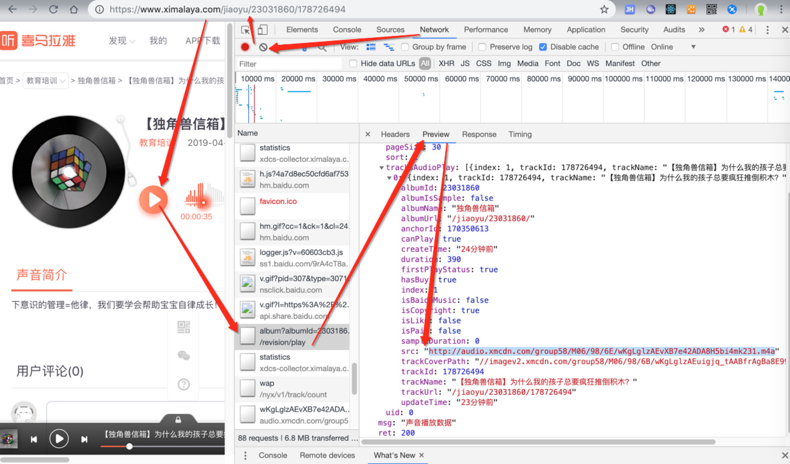Image resolution: width=790 pixels, height=464 pixels.
Task: Open the Security tab
Action: click(634, 30)
